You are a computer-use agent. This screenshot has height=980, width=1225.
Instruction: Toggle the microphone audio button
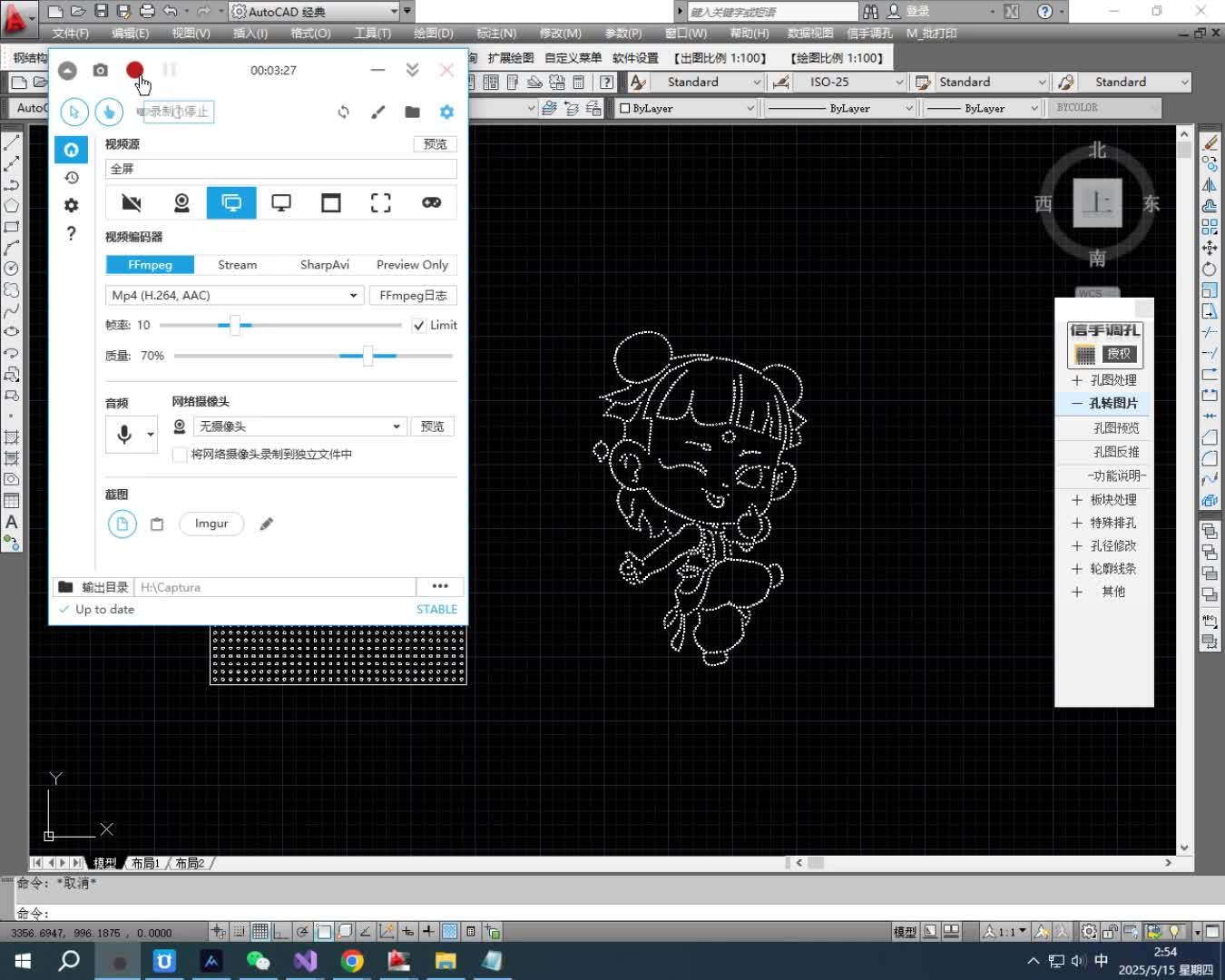point(124,435)
